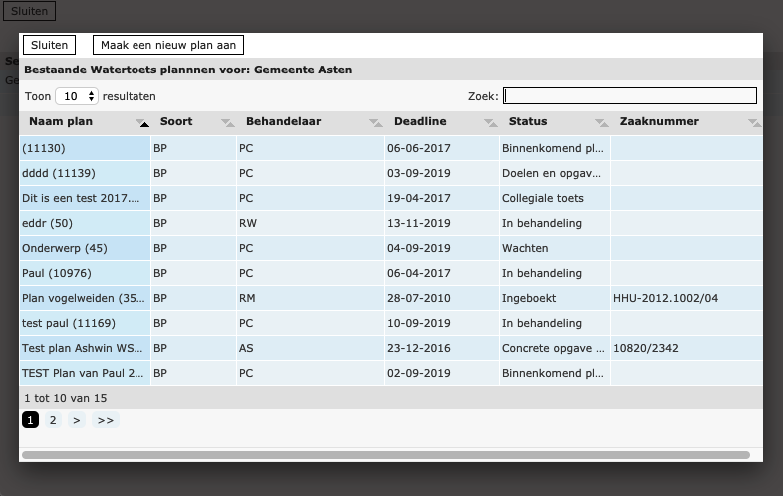Sort by Naam plan column arrow
The width and height of the screenshot is (783, 496).
(143, 123)
